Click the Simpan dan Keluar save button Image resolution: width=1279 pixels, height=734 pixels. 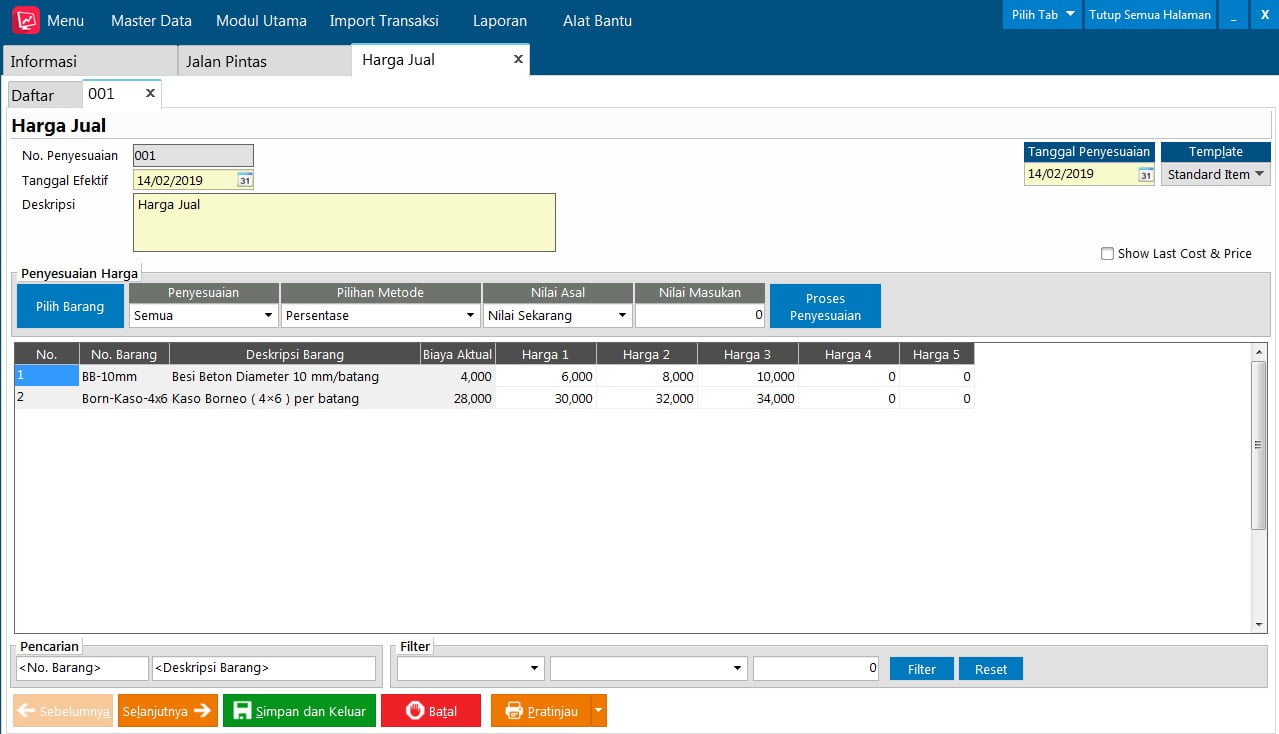point(299,711)
